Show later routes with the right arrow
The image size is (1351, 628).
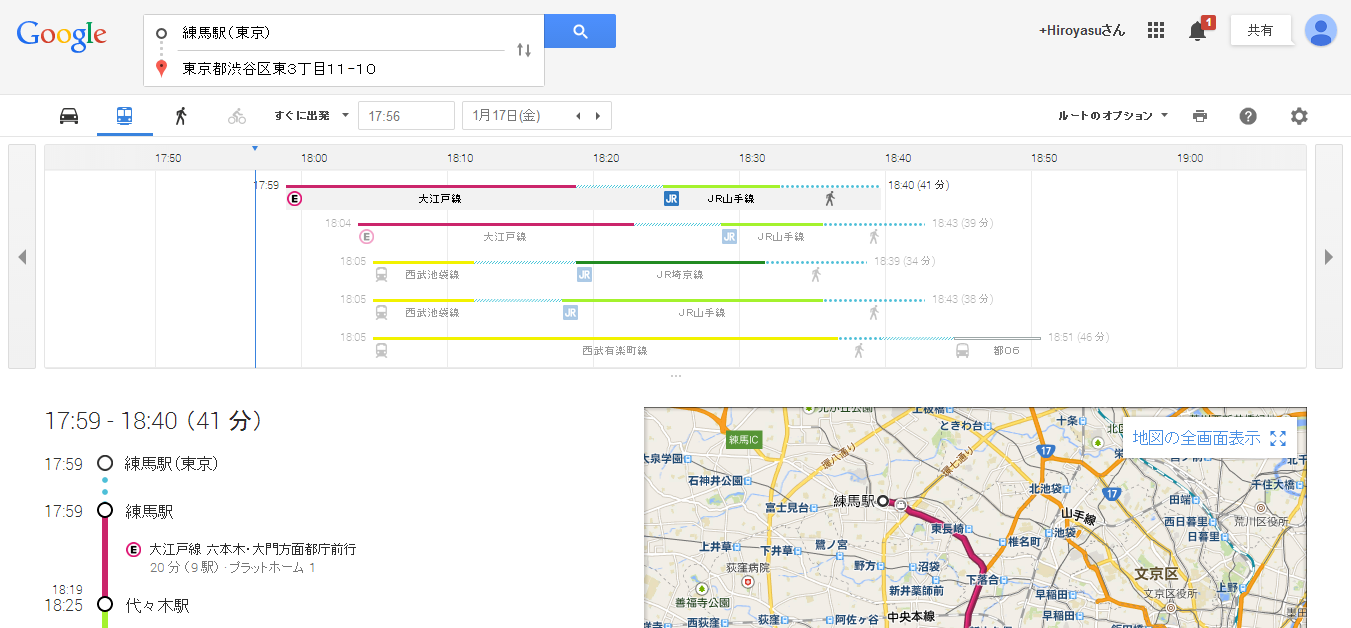click(x=1329, y=257)
